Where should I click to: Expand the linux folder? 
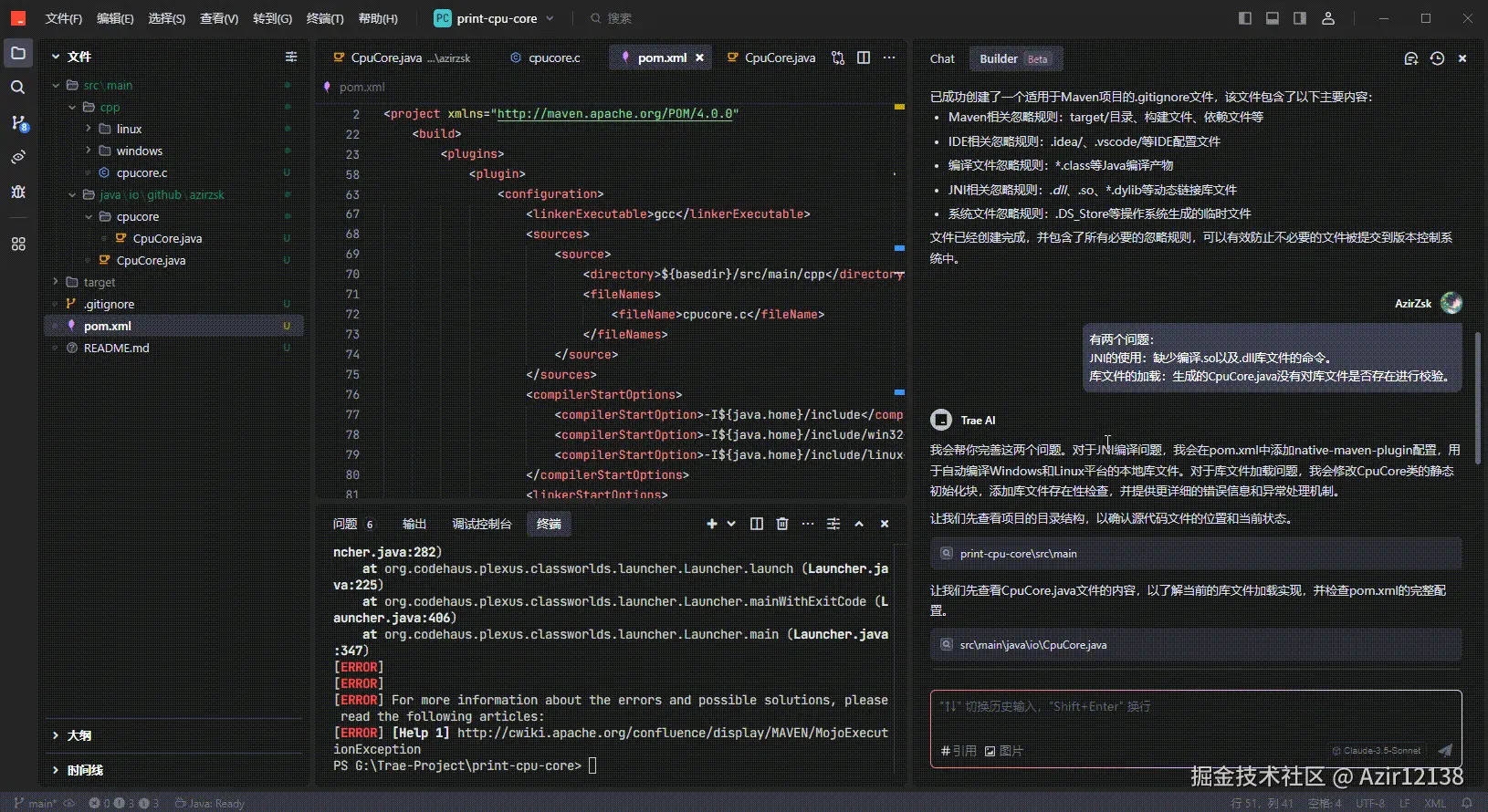click(89, 129)
